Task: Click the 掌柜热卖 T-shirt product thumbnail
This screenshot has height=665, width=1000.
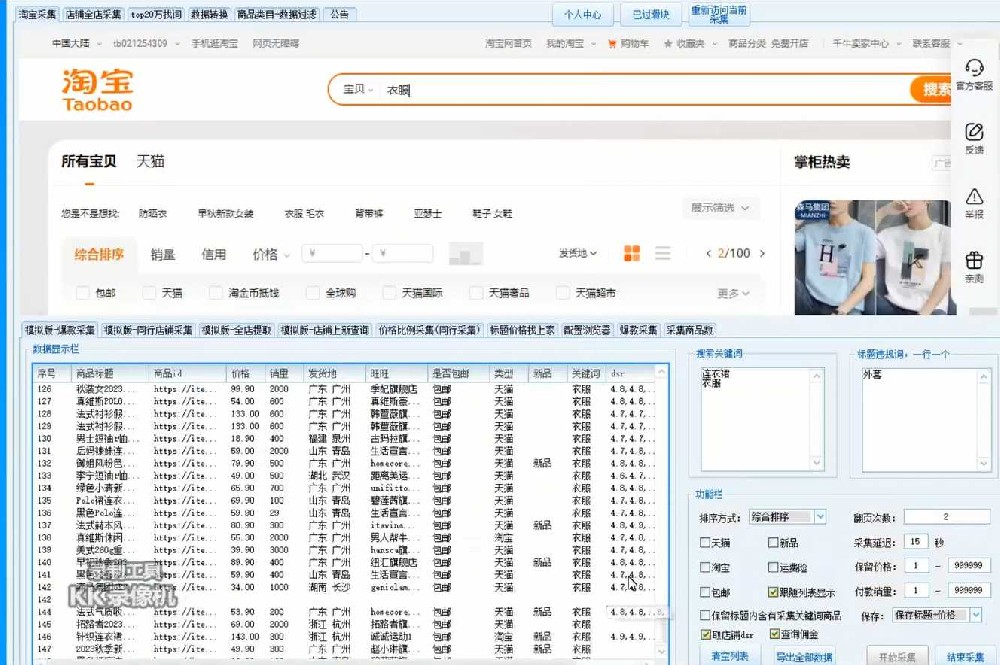Action: tap(873, 257)
